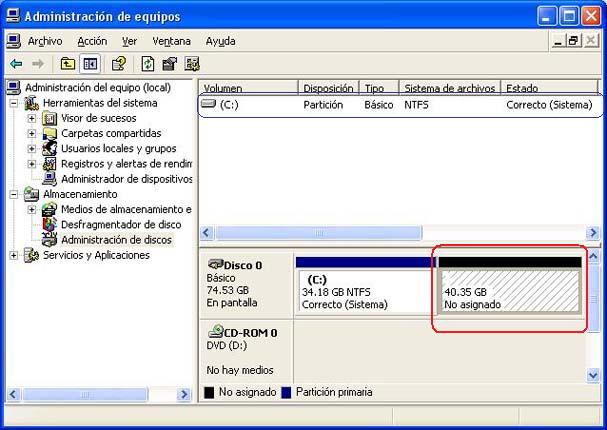Viewport: 607px width, 430px height.
Task: Open the Ver menu
Action: (x=129, y=41)
